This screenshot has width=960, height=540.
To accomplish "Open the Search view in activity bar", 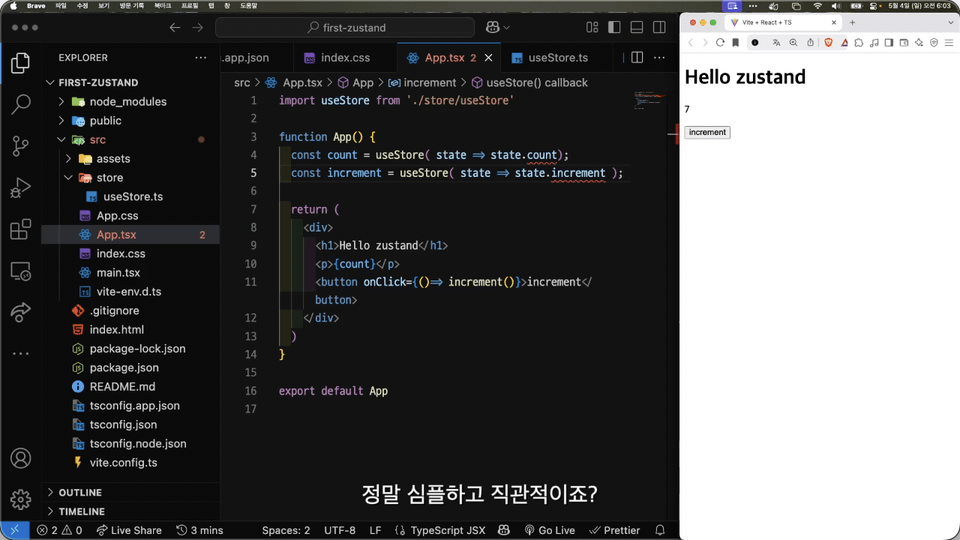I will 20,104.
